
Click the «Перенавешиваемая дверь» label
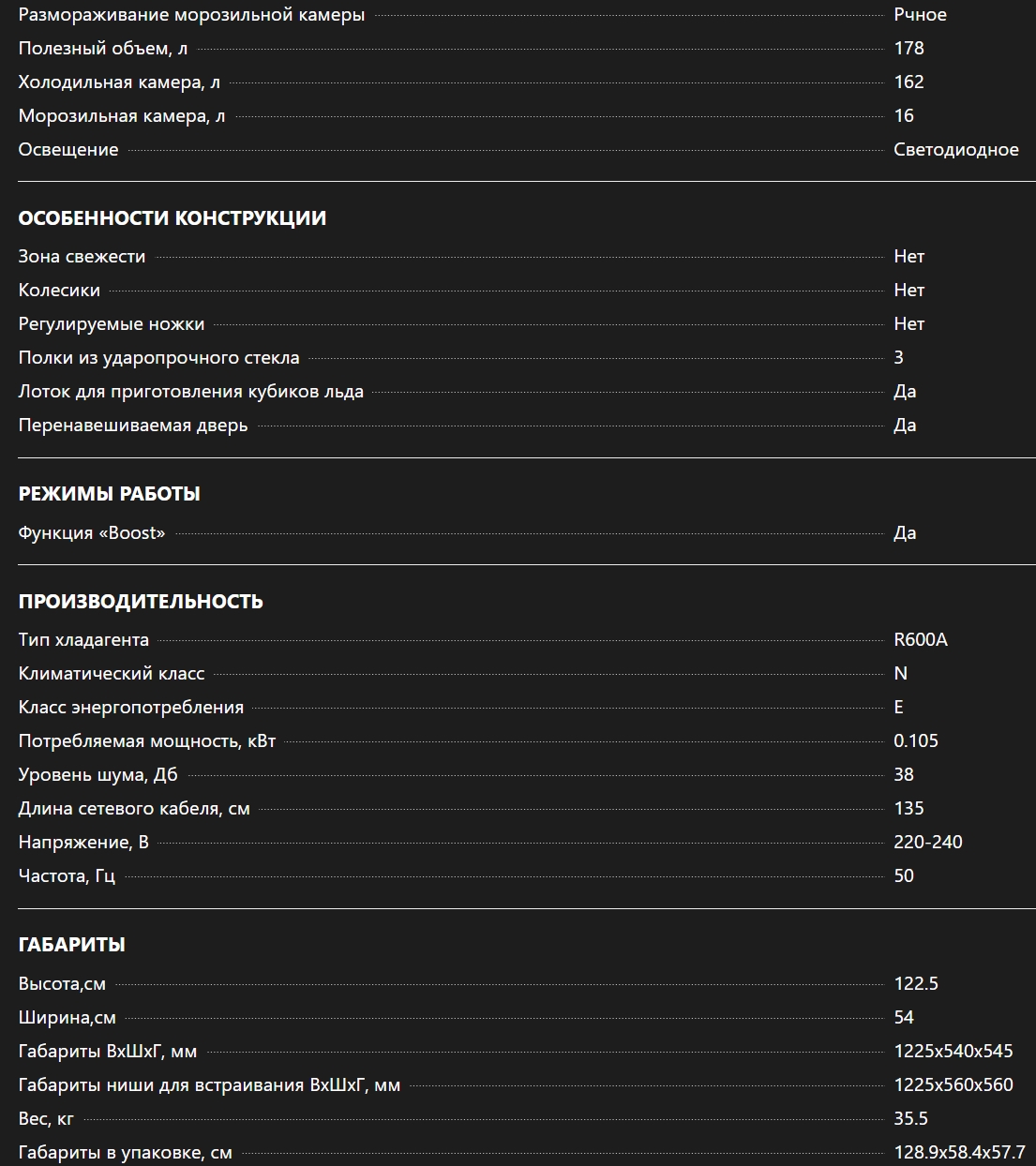[133, 426]
